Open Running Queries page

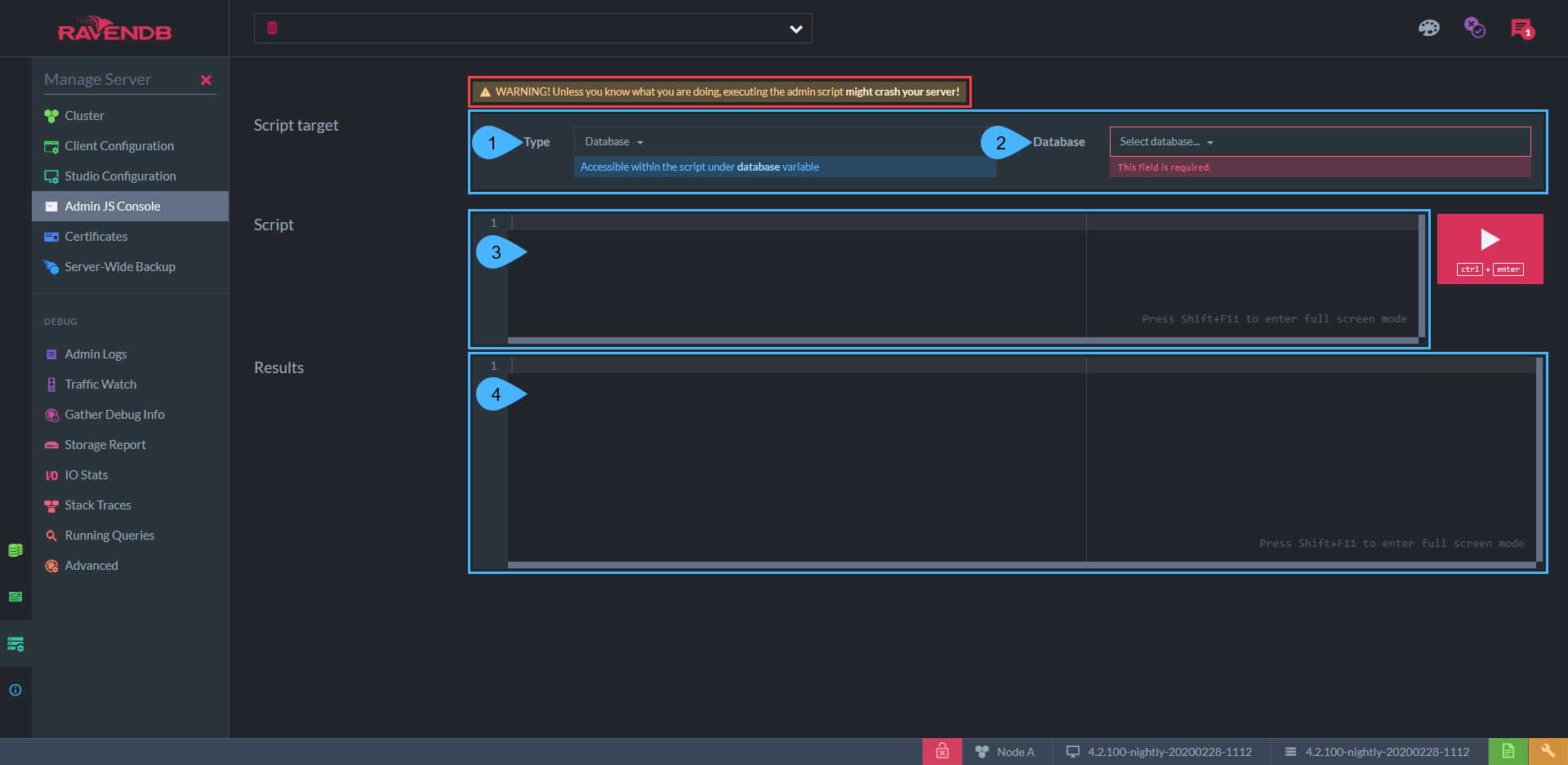click(x=130, y=536)
